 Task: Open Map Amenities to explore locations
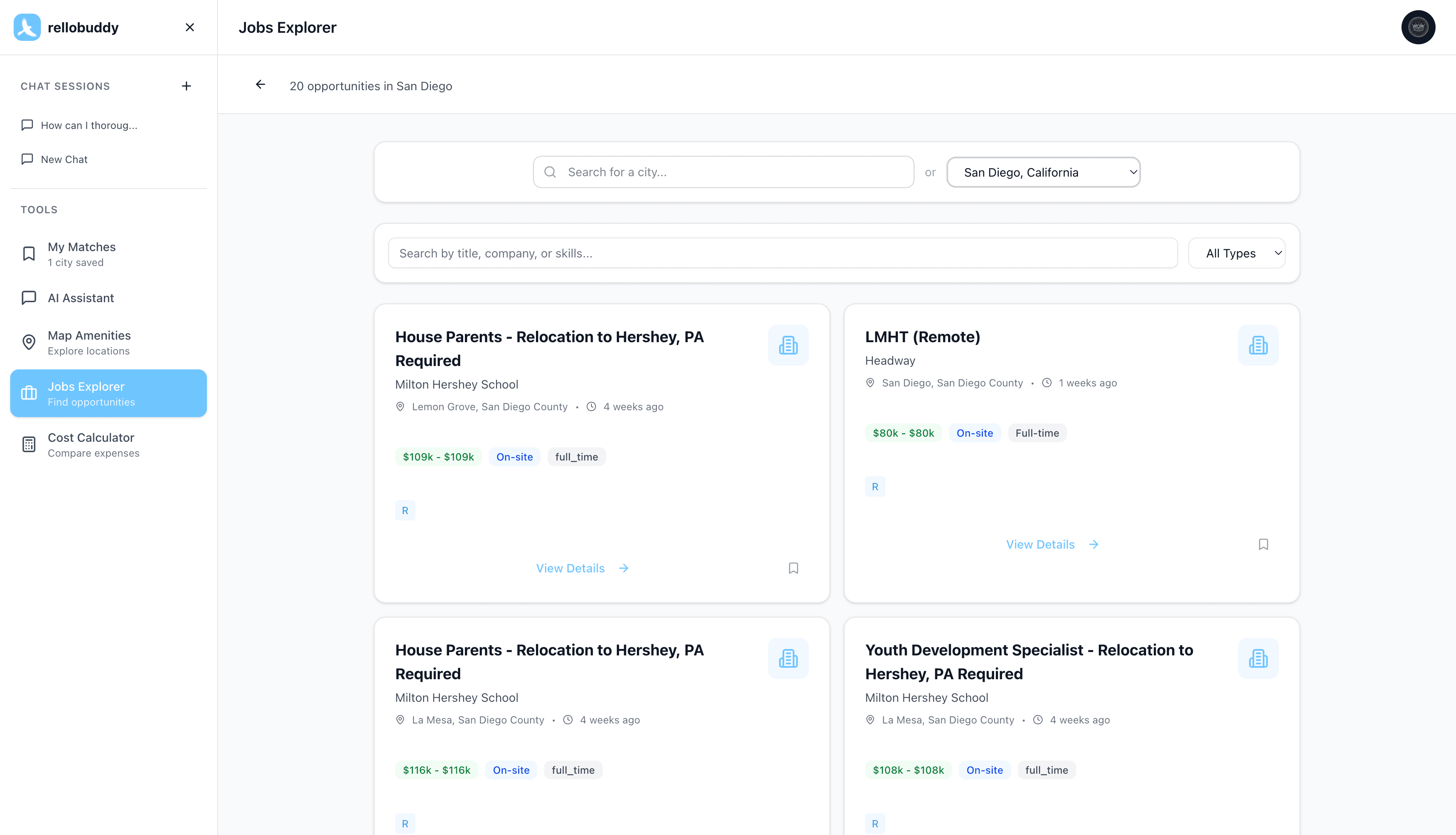[89, 342]
